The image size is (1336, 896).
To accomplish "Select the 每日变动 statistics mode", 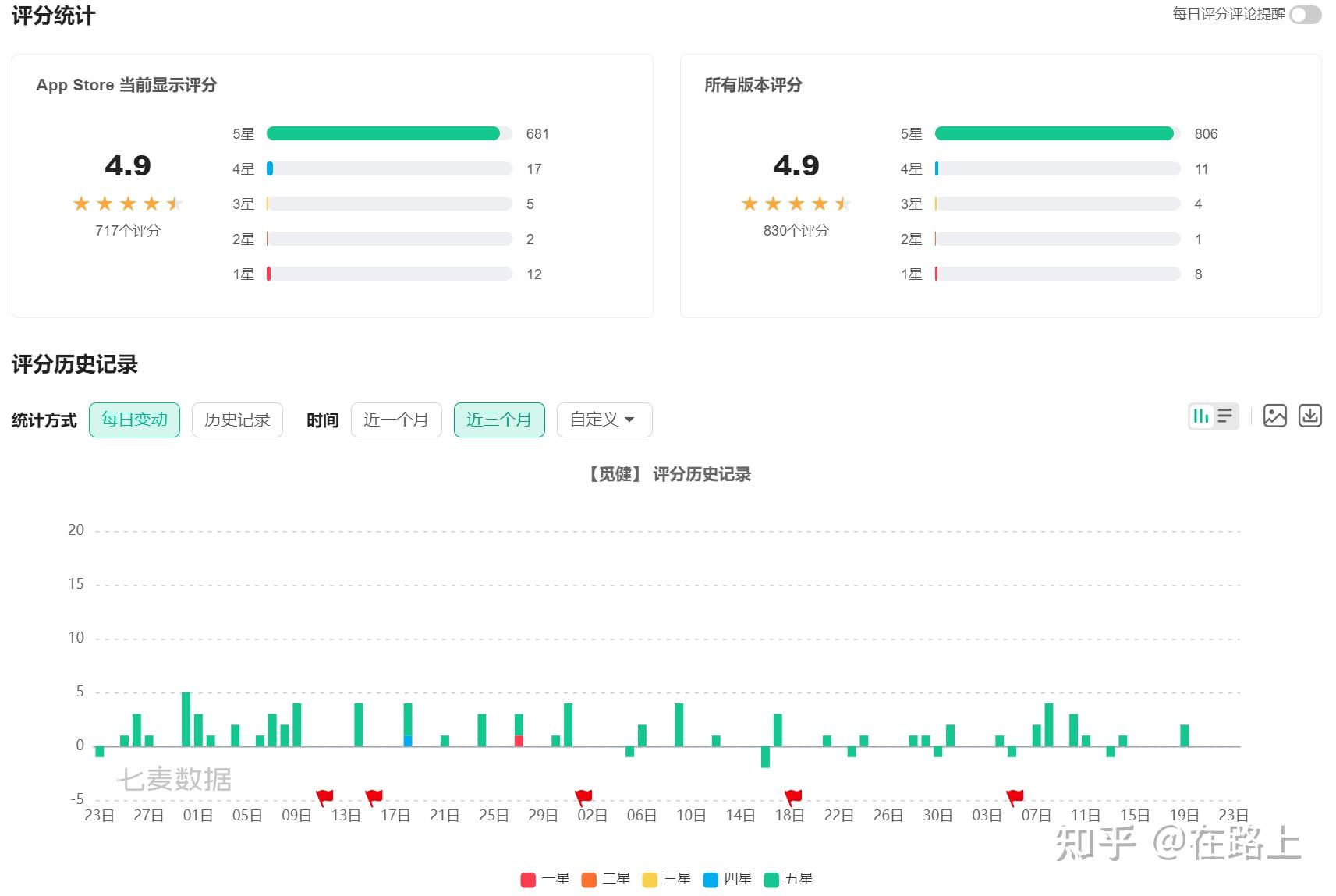I will pyautogui.click(x=134, y=420).
